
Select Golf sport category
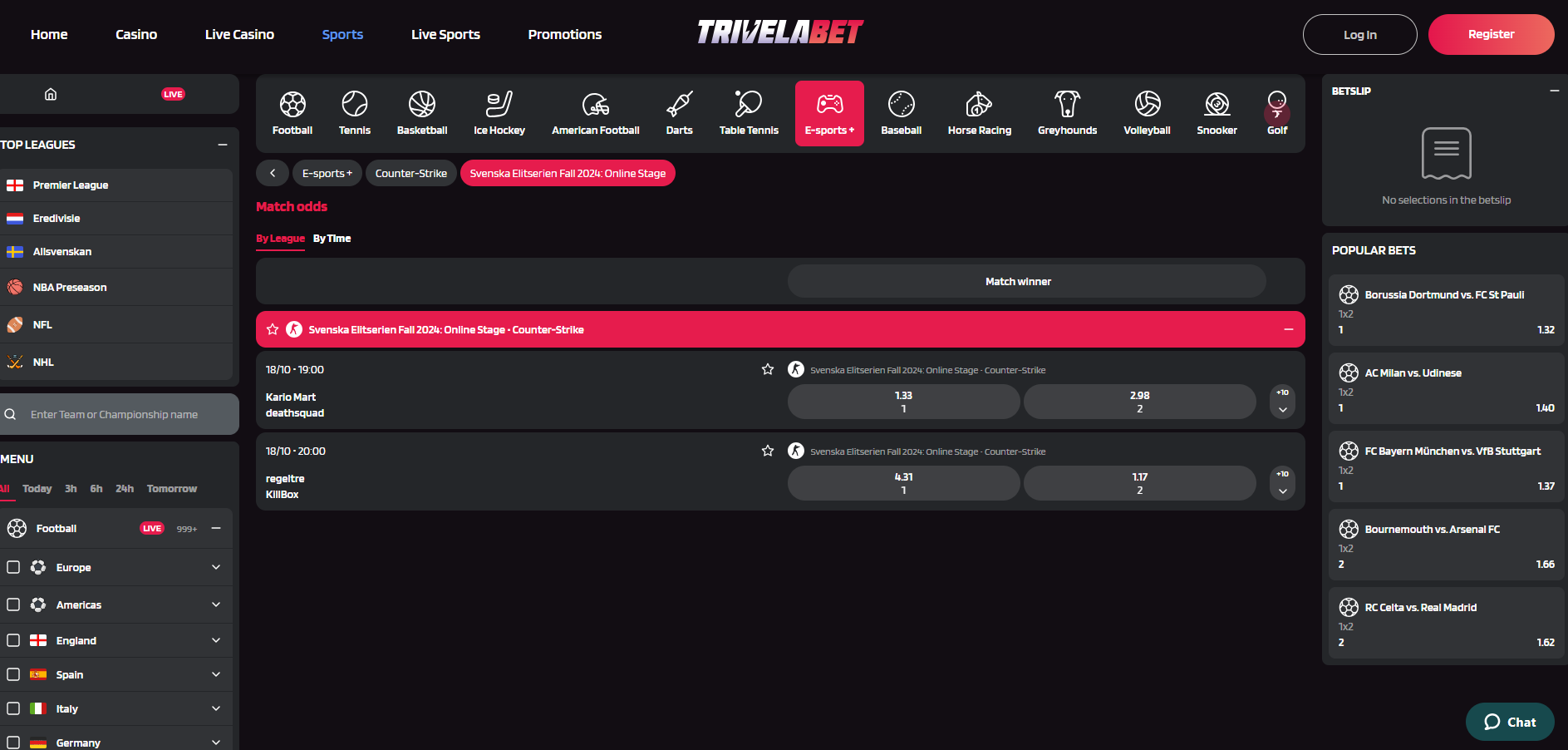[x=1277, y=113]
